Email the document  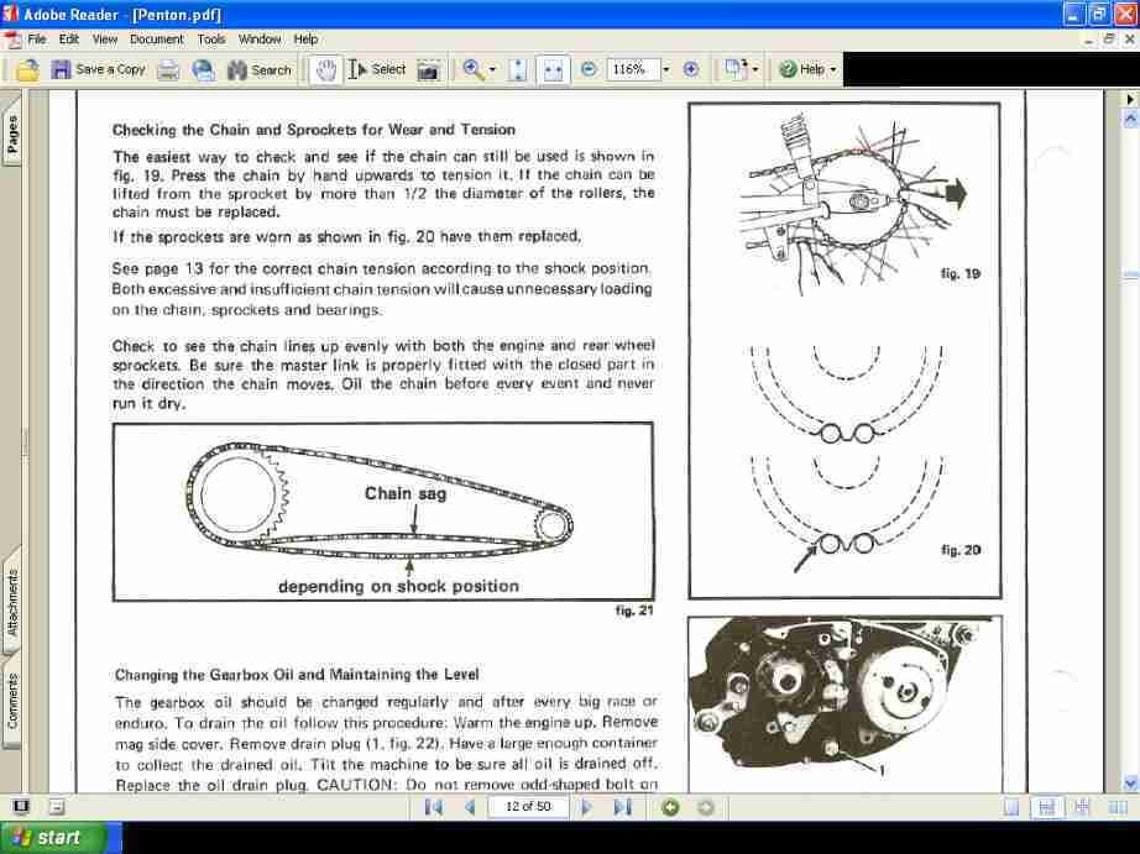202,69
